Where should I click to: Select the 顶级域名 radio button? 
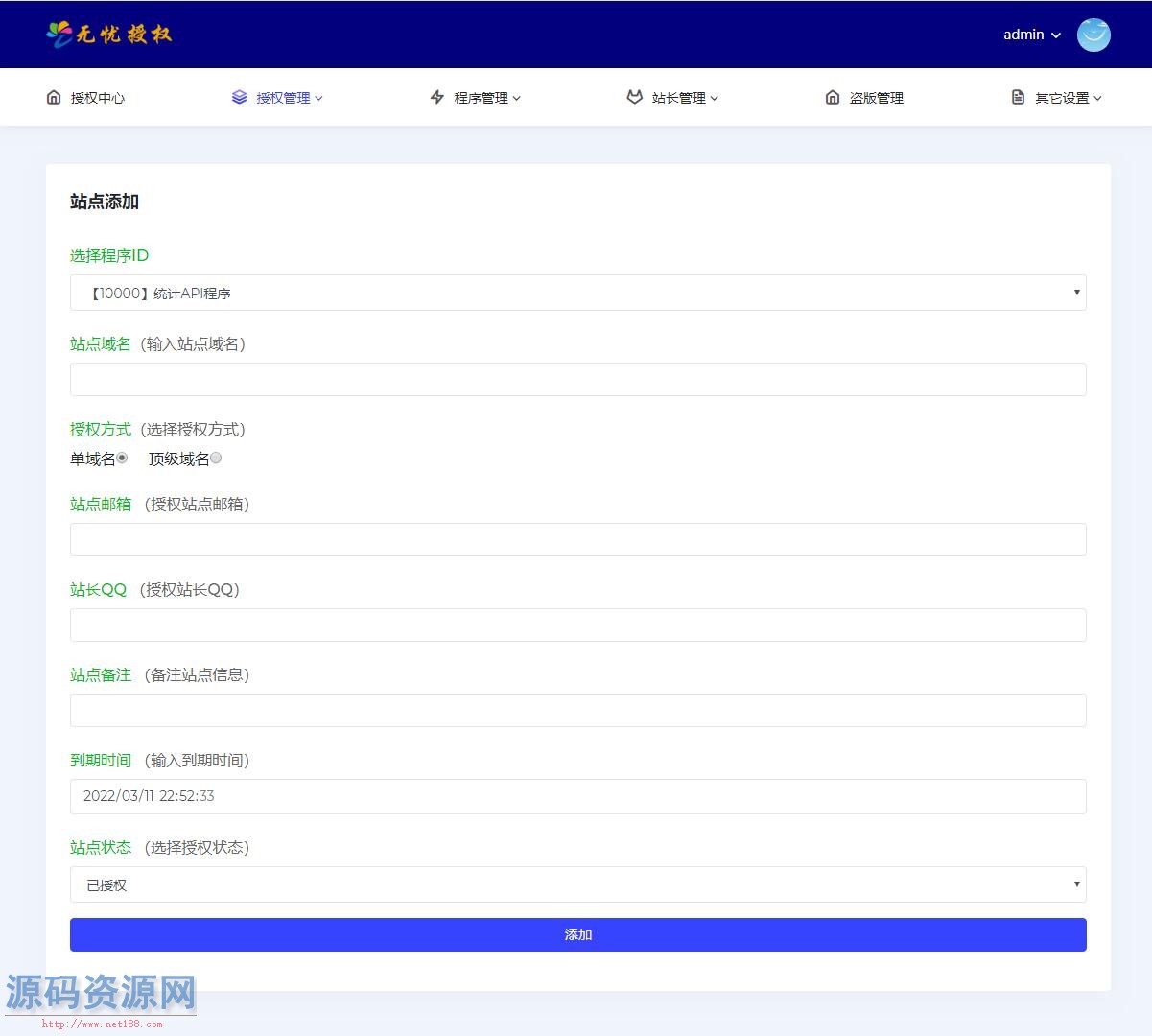point(216,459)
